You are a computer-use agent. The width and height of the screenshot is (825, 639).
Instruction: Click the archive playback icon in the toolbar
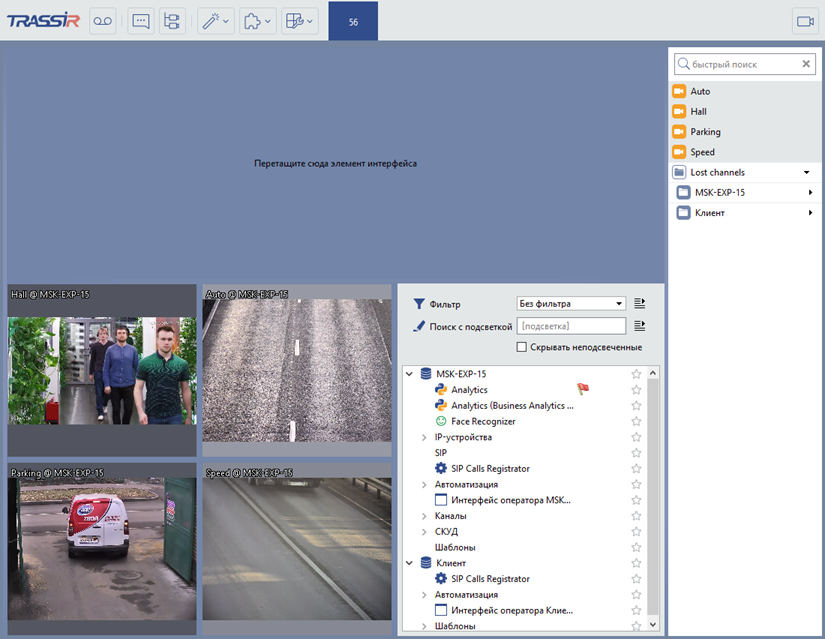[x=103, y=20]
